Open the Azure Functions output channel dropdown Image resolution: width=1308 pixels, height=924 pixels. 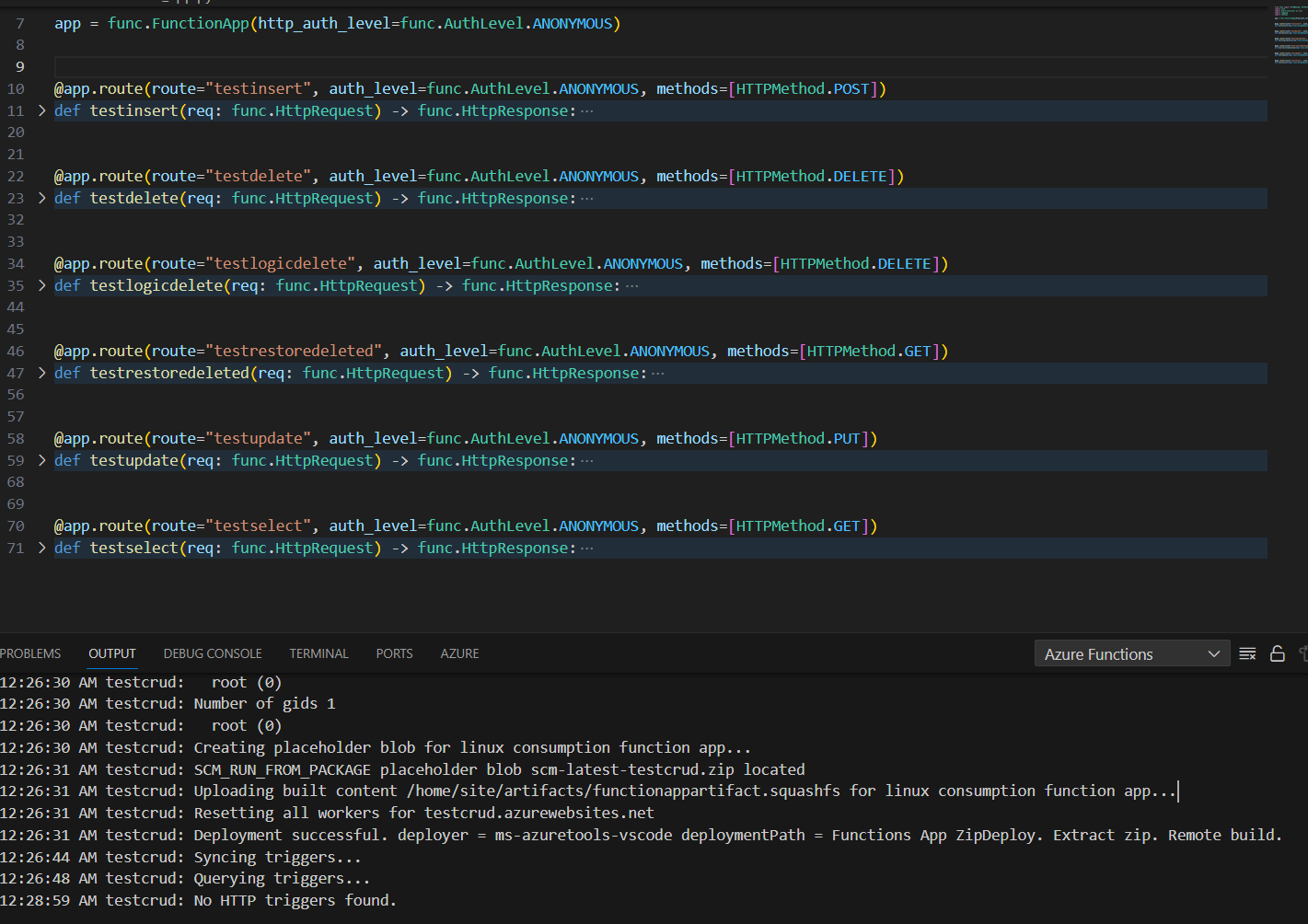[1132, 654]
